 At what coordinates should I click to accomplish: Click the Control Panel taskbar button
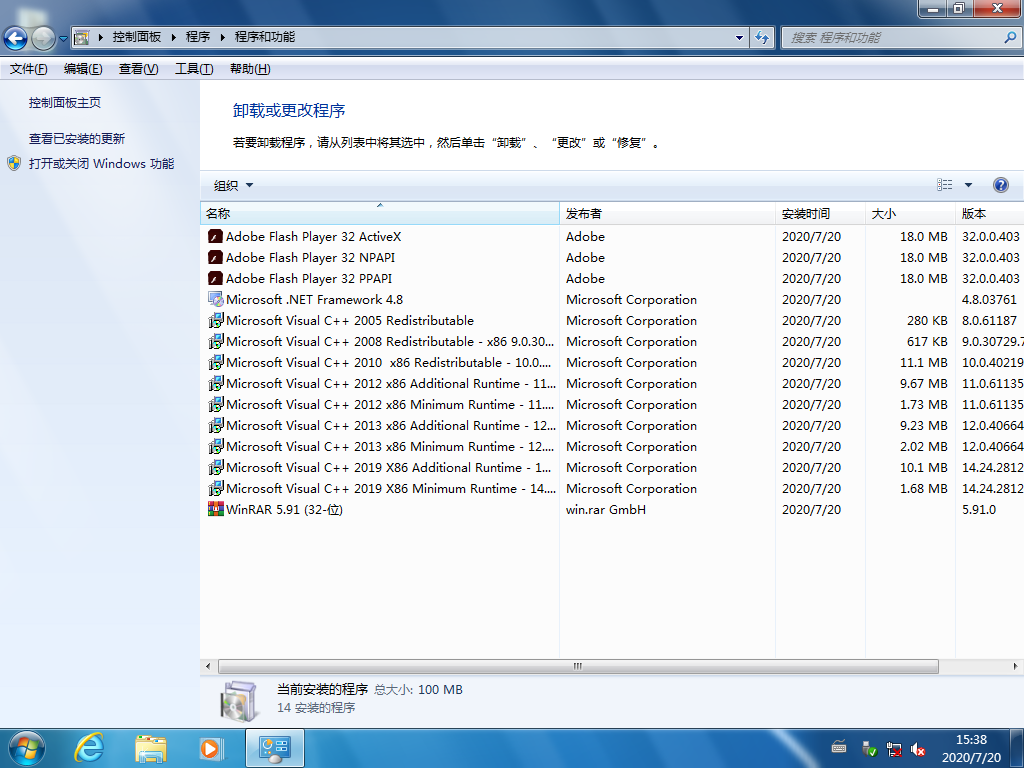pyautogui.click(x=274, y=748)
